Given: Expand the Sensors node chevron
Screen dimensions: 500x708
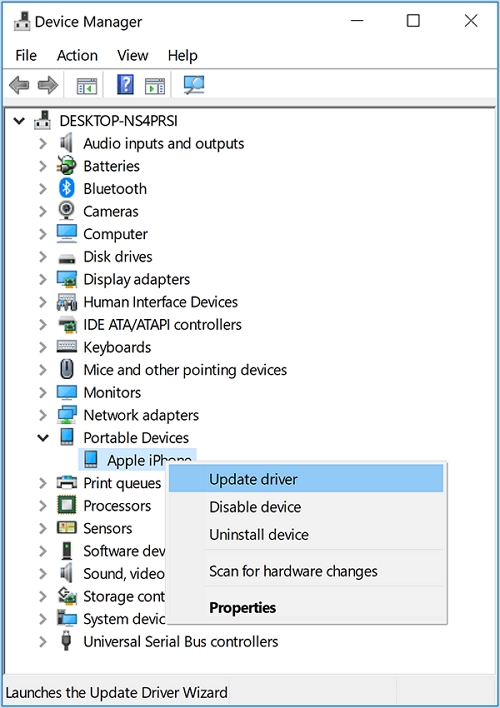Looking at the screenshot, I should 43,528.
